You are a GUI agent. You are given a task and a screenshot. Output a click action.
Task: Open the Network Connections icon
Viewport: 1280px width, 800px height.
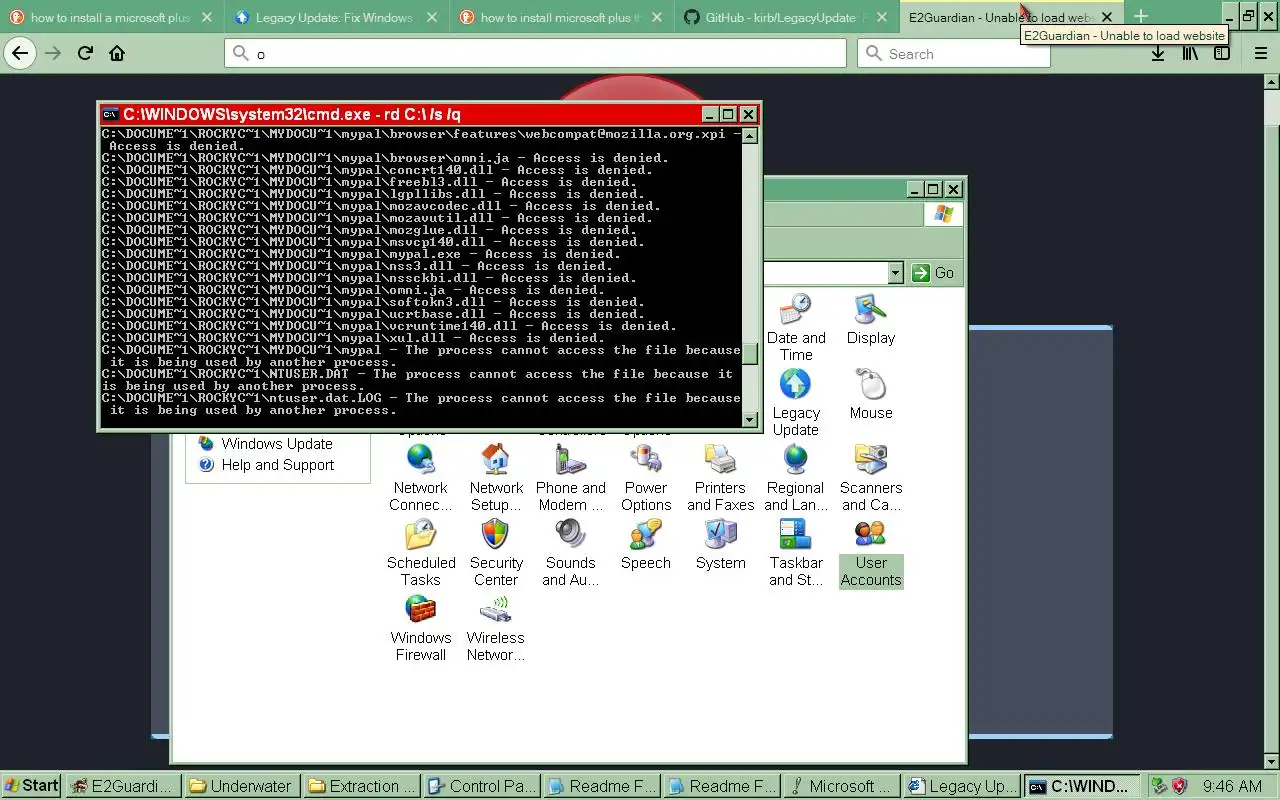[421, 478]
